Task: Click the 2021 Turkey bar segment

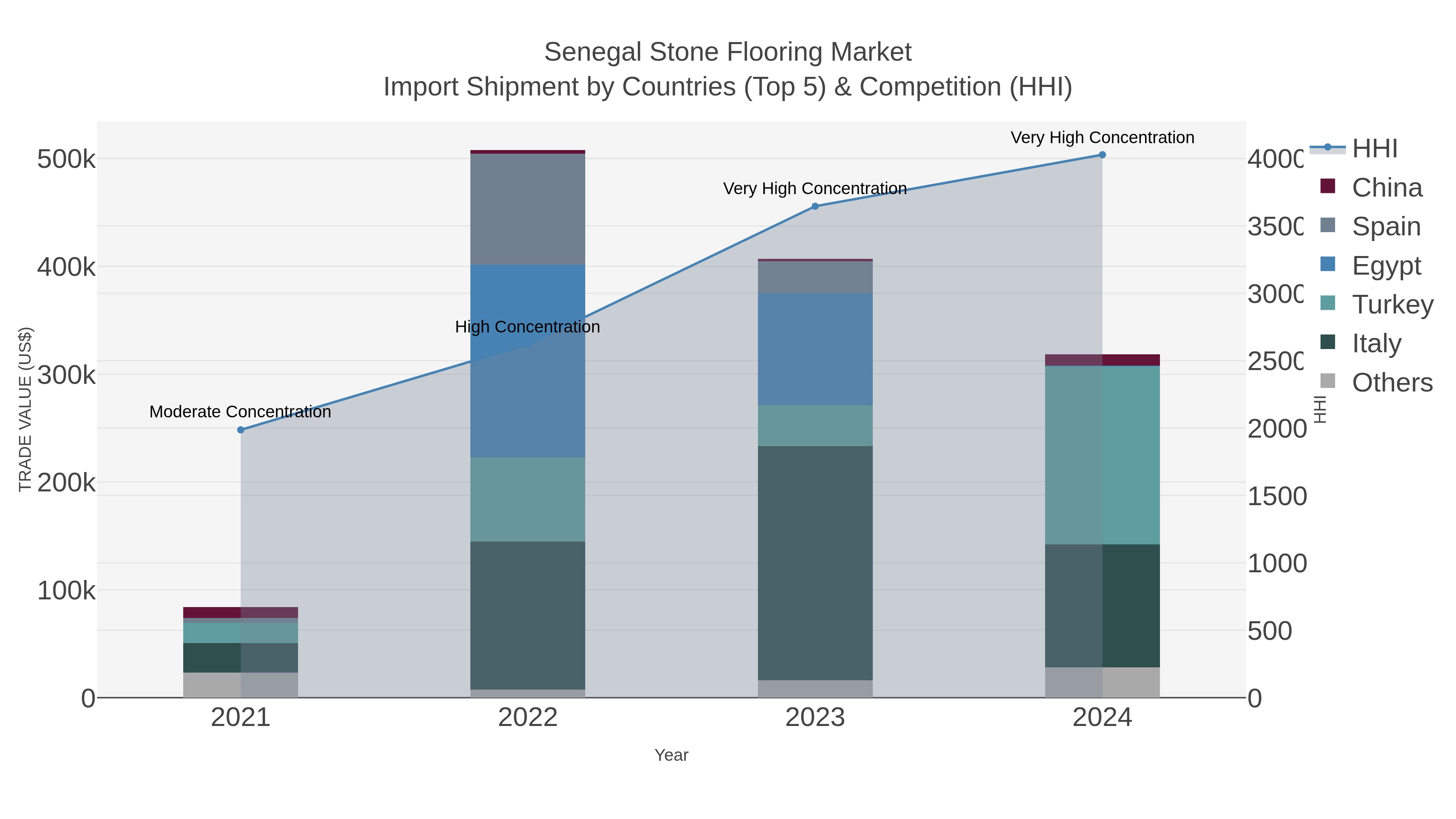Action: click(x=241, y=633)
